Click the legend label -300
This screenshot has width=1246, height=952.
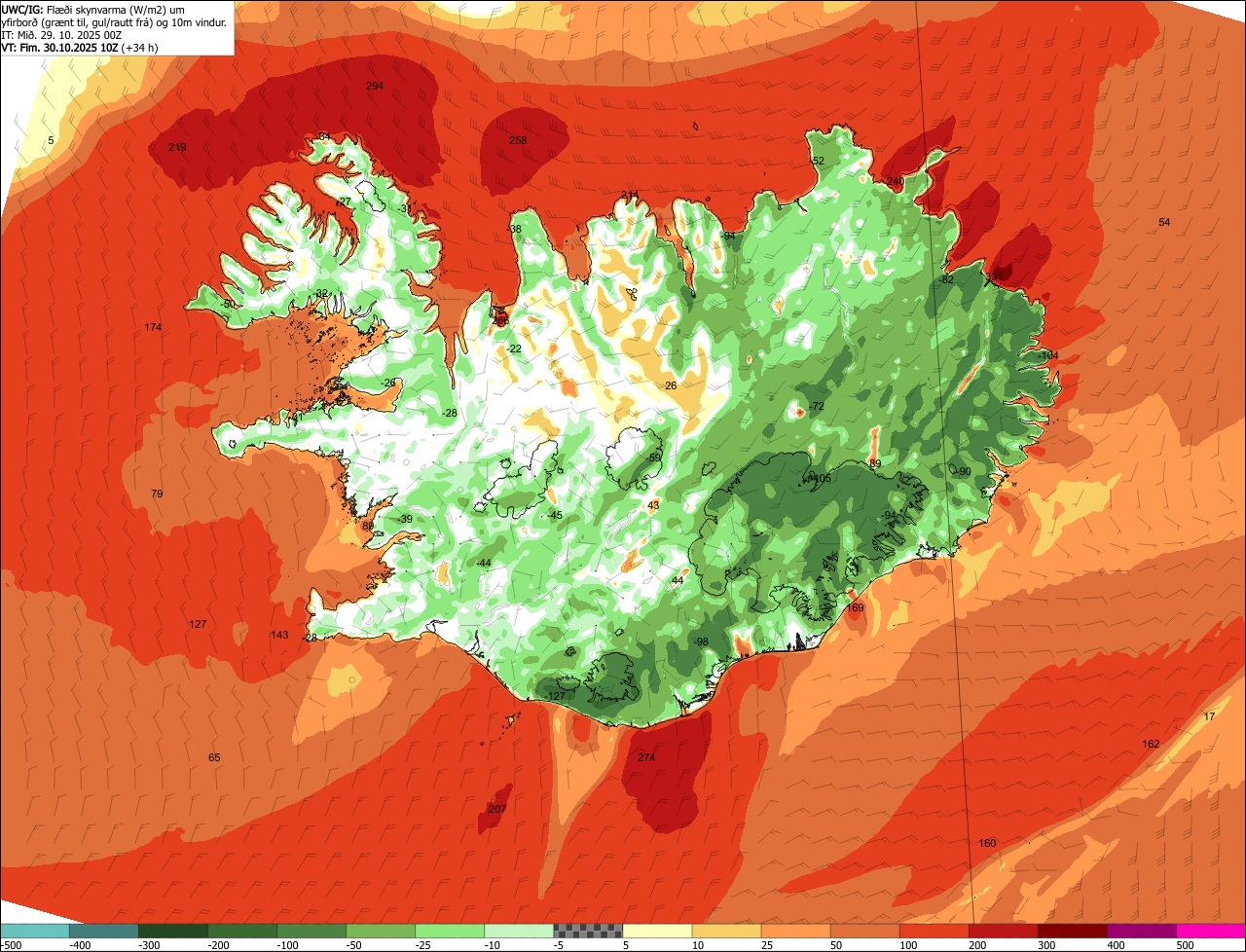click(x=150, y=945)
